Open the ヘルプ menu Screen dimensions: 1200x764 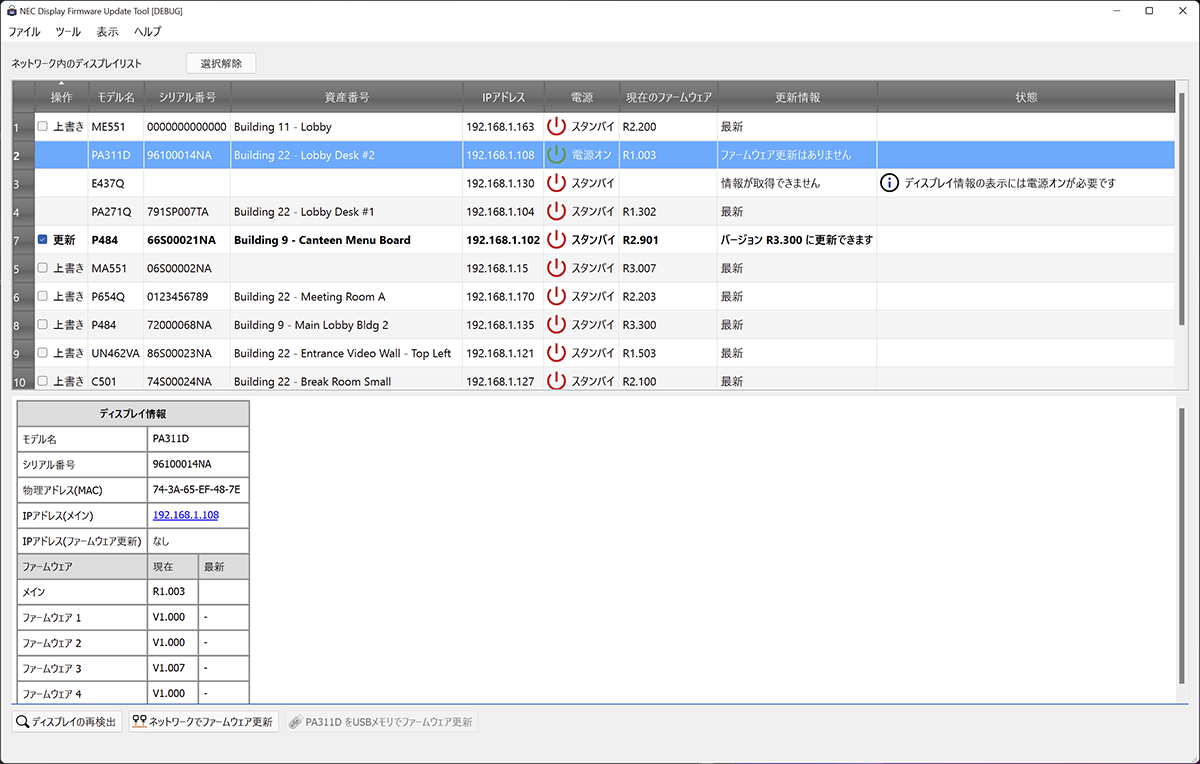[147, 32]
